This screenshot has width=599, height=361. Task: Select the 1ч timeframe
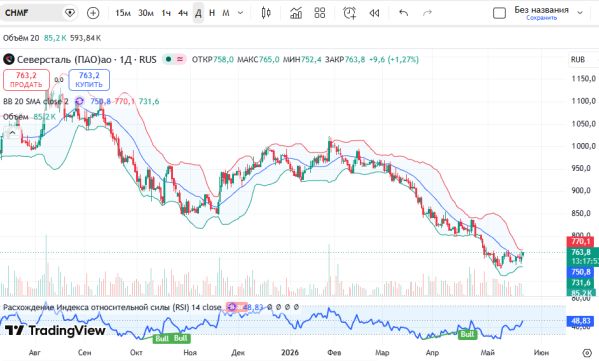point(166,13)
